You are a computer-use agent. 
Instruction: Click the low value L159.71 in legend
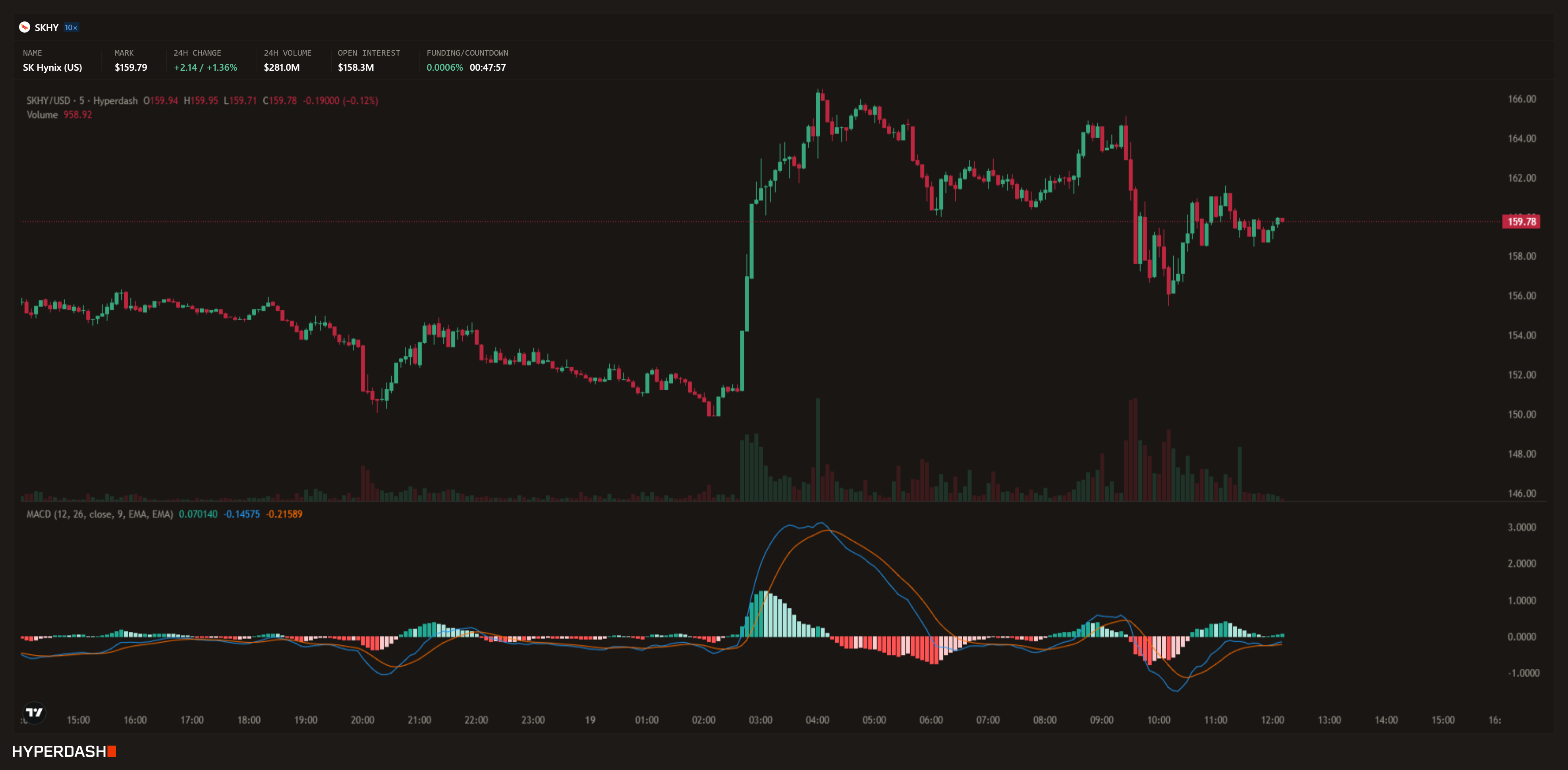coord(240,101)
